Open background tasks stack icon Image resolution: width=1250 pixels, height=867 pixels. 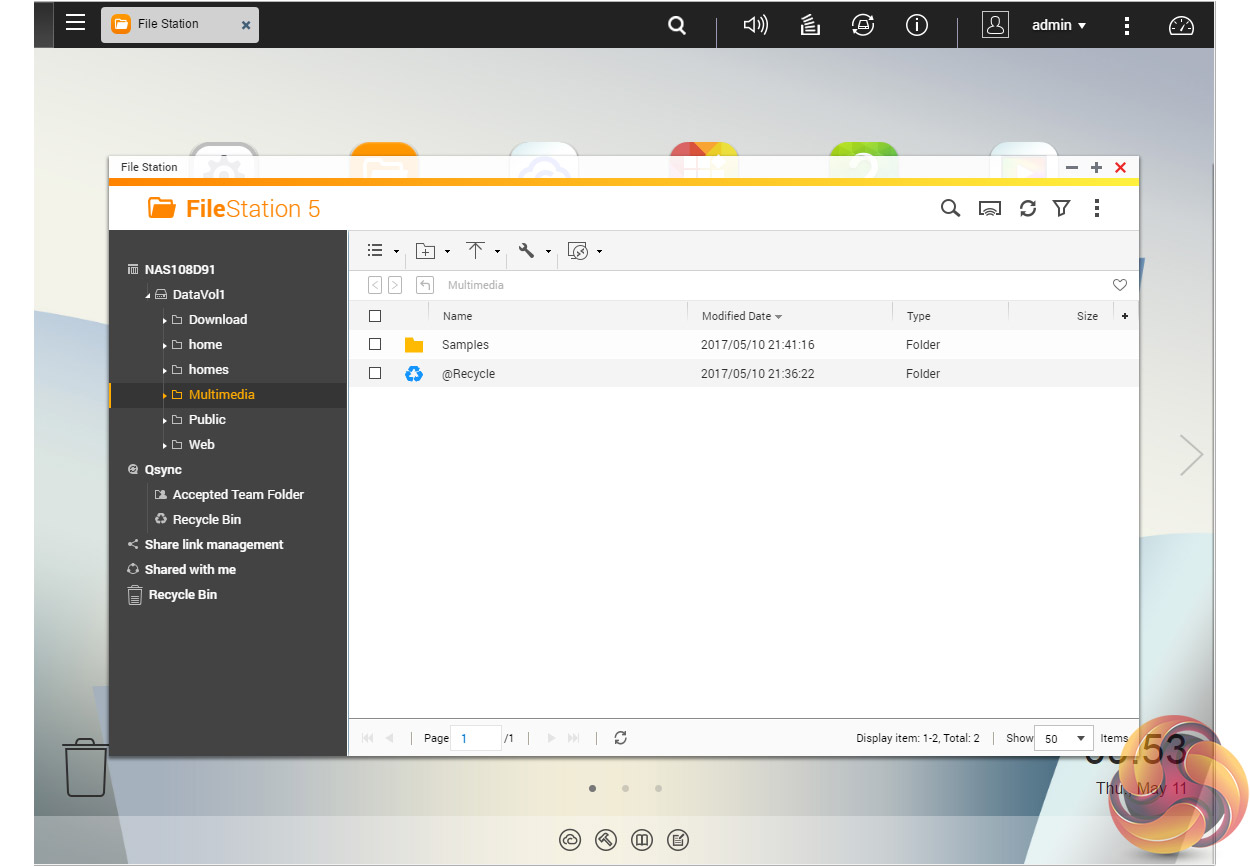click(810, 26)
